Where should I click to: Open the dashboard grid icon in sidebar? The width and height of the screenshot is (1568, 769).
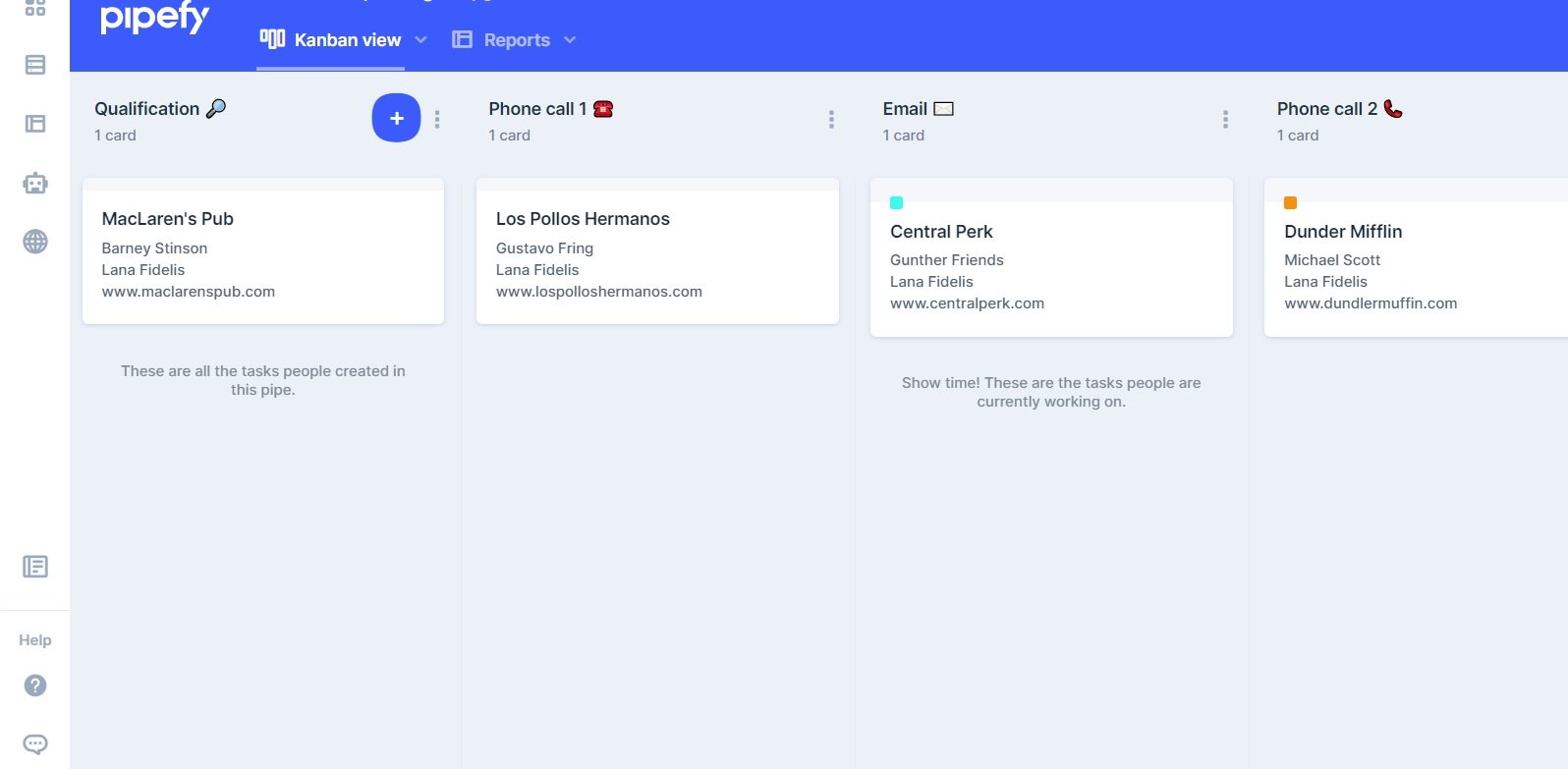(35, 7)
